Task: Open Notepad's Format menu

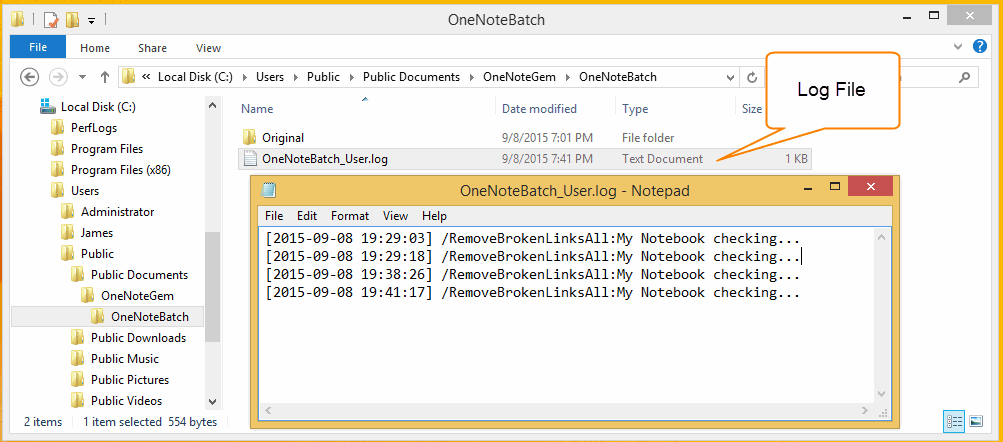Action: pyautogui.click(x=350, y=216)
